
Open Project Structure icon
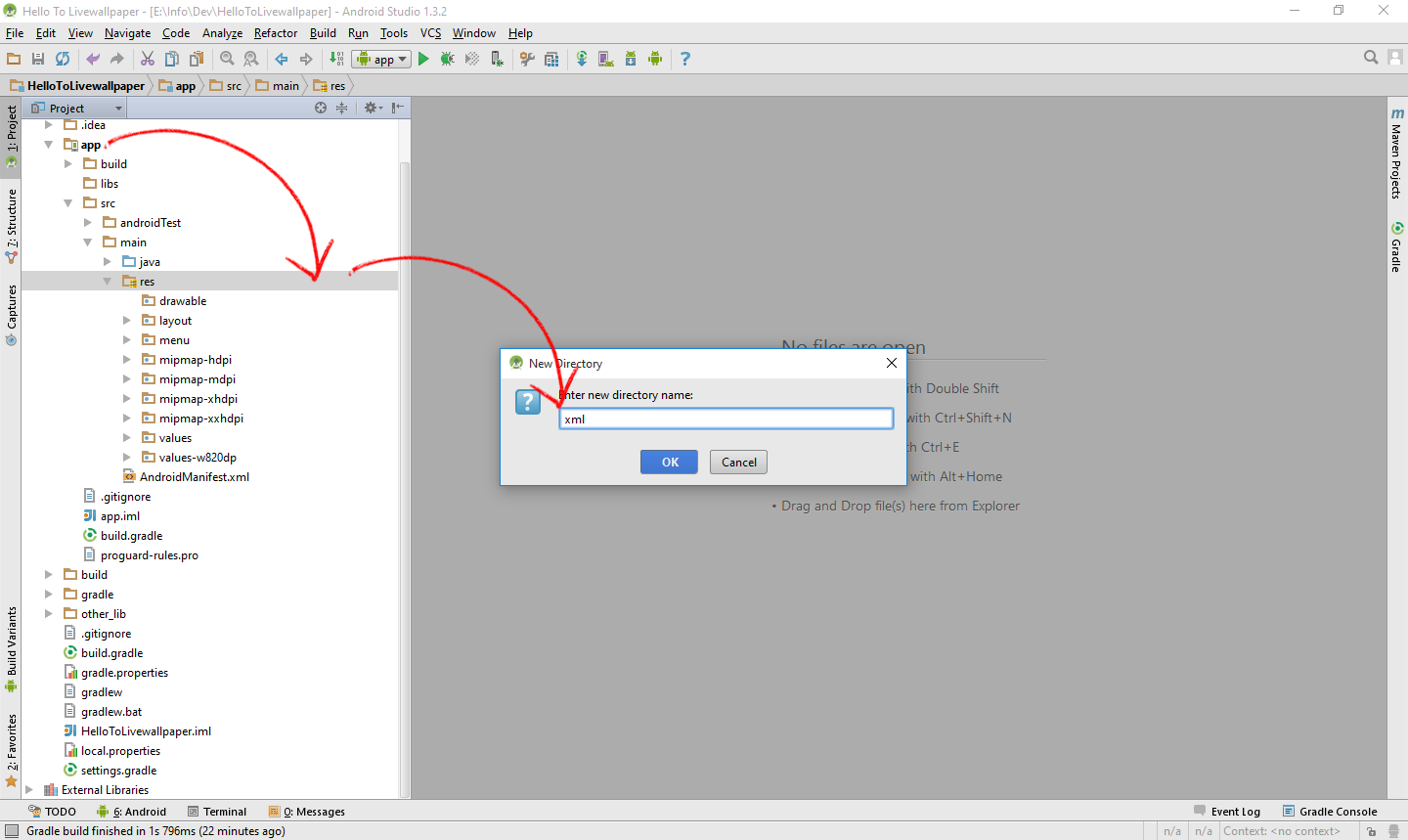click(x=551, y=59)
